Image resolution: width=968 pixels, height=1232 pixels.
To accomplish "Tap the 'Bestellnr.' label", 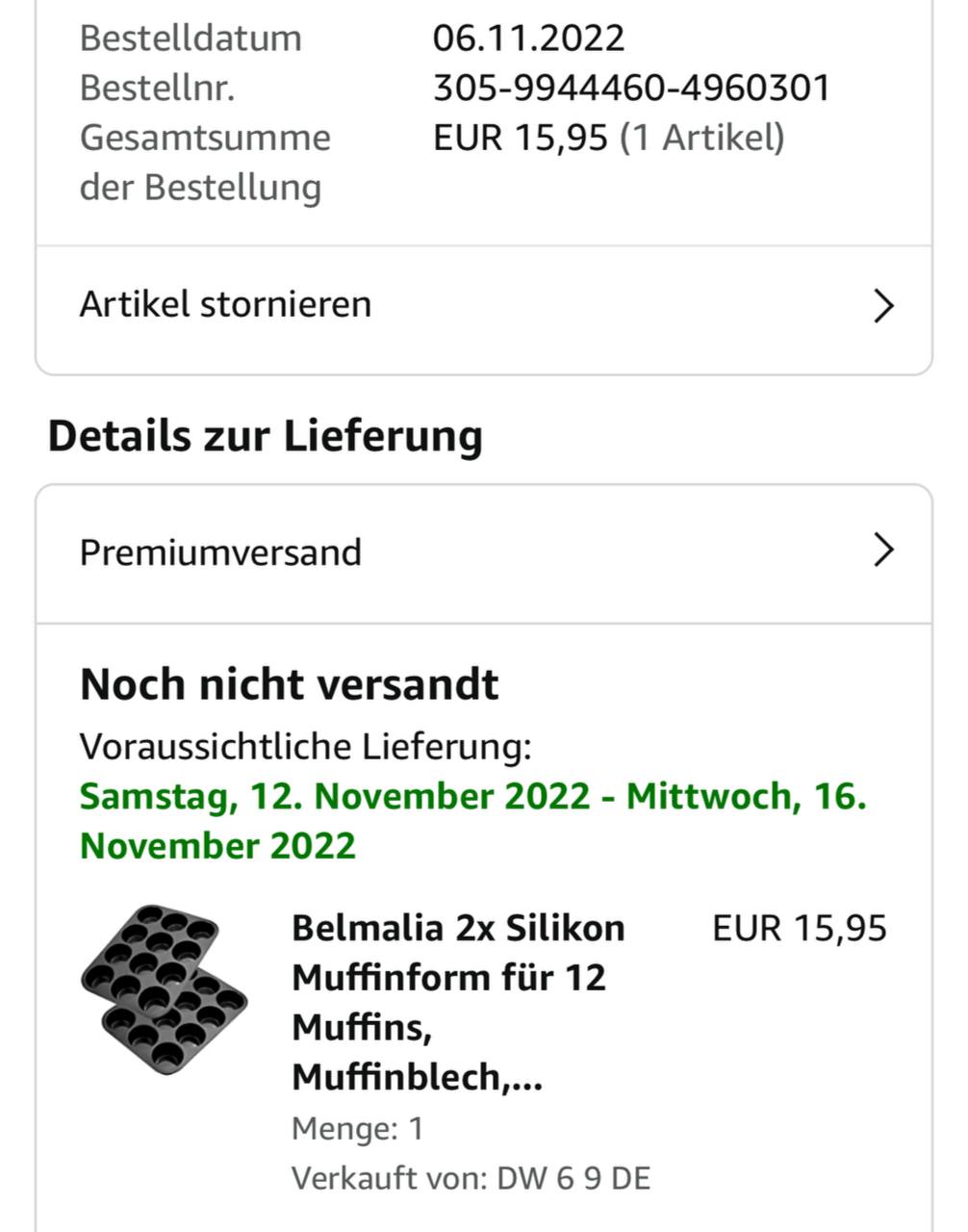I will (157, 89).
